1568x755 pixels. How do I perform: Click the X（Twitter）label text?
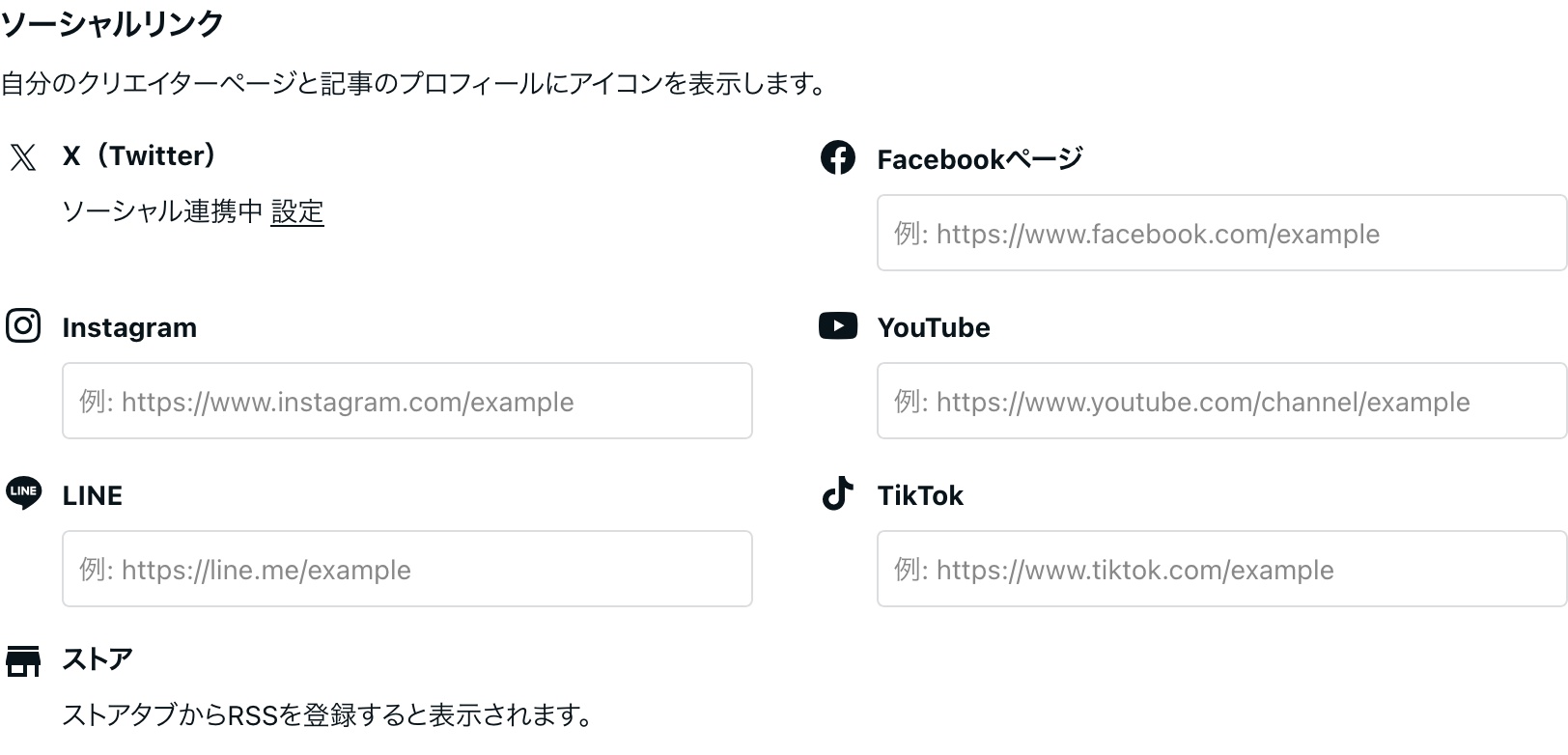tap(140, 156)
